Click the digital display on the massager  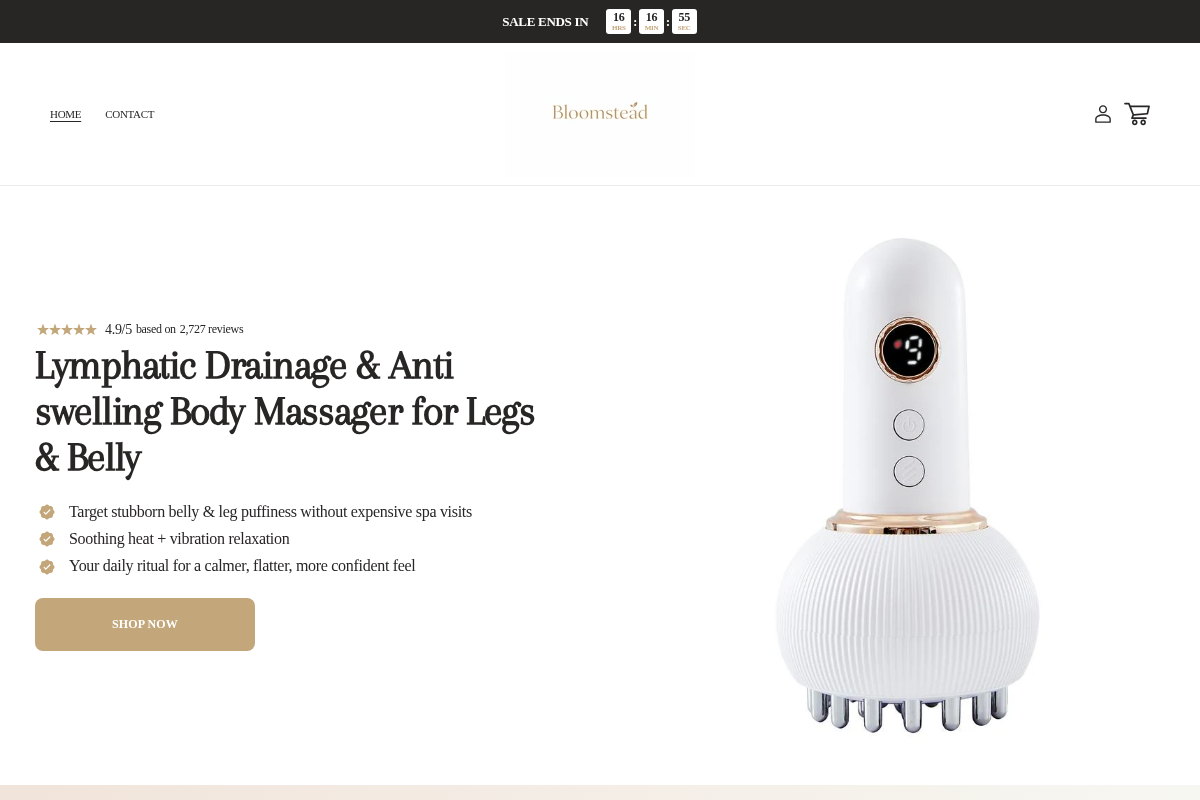click(908, 350)
